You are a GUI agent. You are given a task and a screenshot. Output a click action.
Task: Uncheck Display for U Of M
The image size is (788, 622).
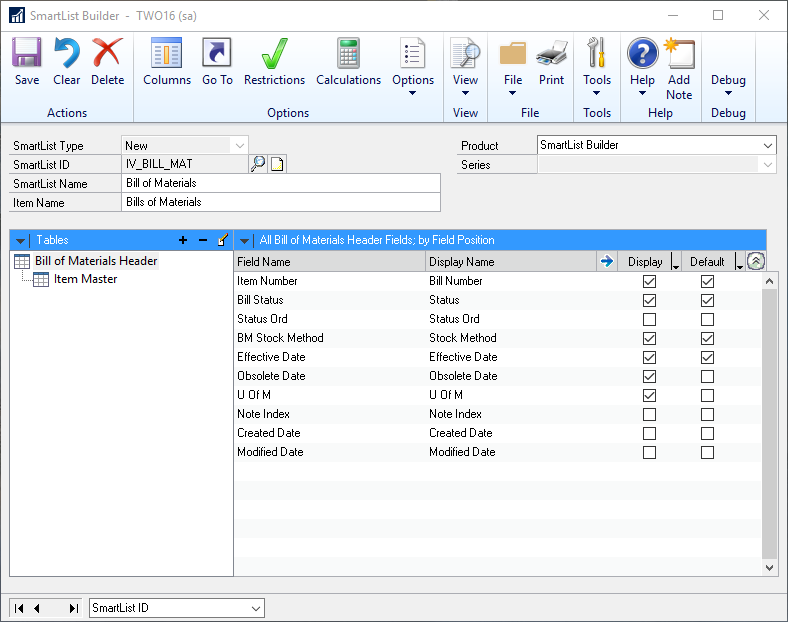(649, 395)
